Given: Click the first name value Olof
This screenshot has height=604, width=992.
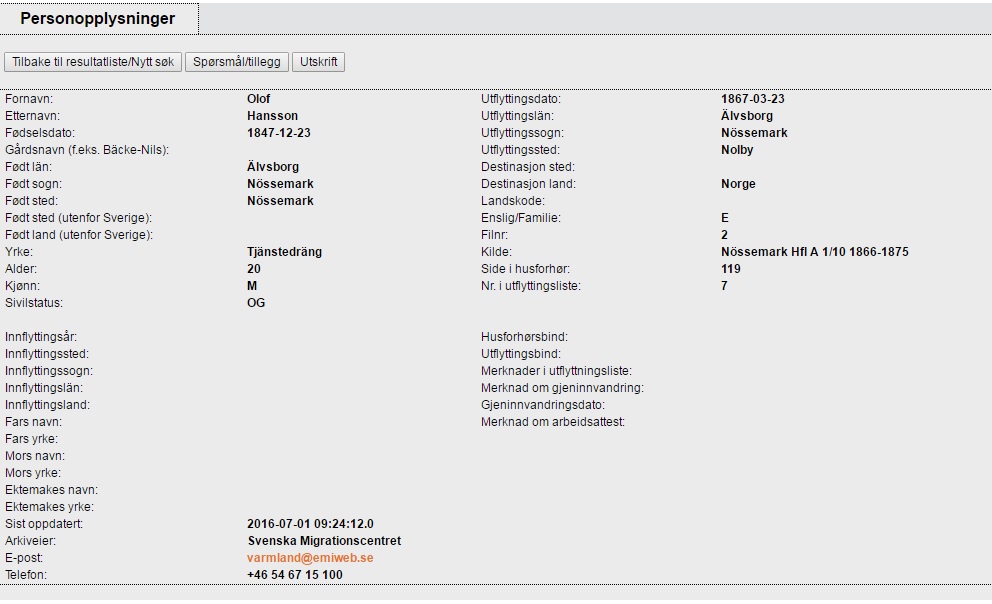Looking at the screenshot, I should [259, 99].
